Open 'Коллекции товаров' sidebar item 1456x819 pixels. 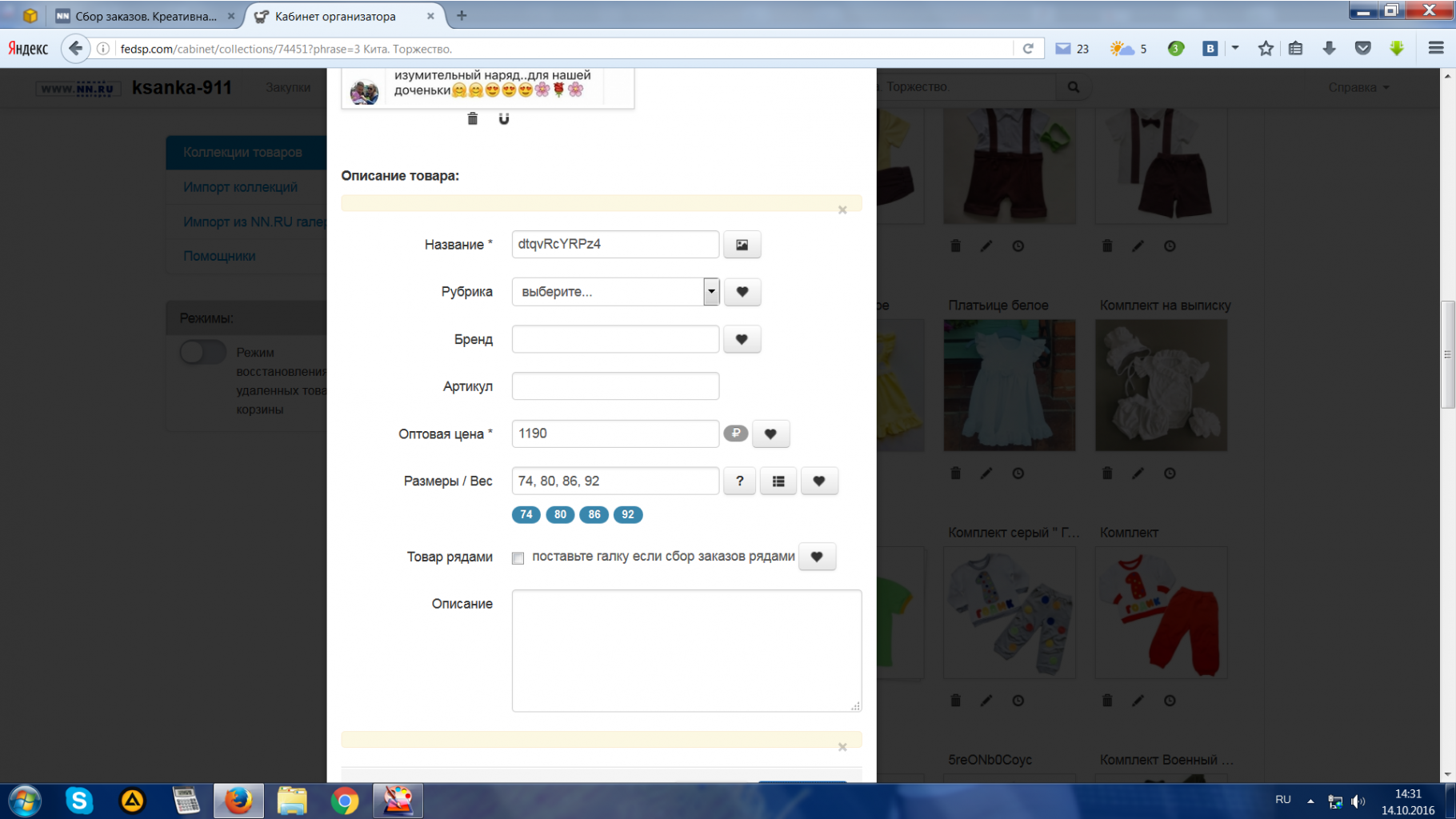tap(246, 152)
